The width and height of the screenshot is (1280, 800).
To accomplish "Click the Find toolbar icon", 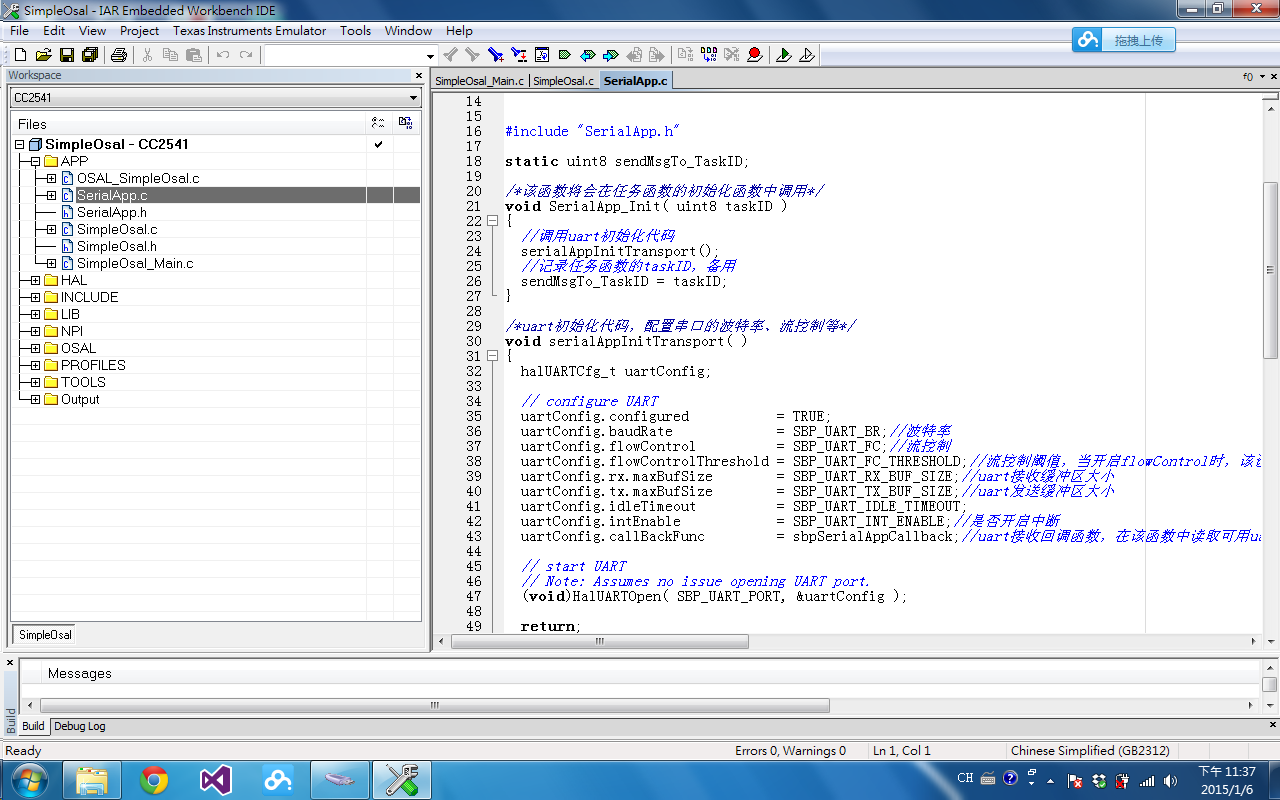I will pyautogui.click(x=495, y=55).
